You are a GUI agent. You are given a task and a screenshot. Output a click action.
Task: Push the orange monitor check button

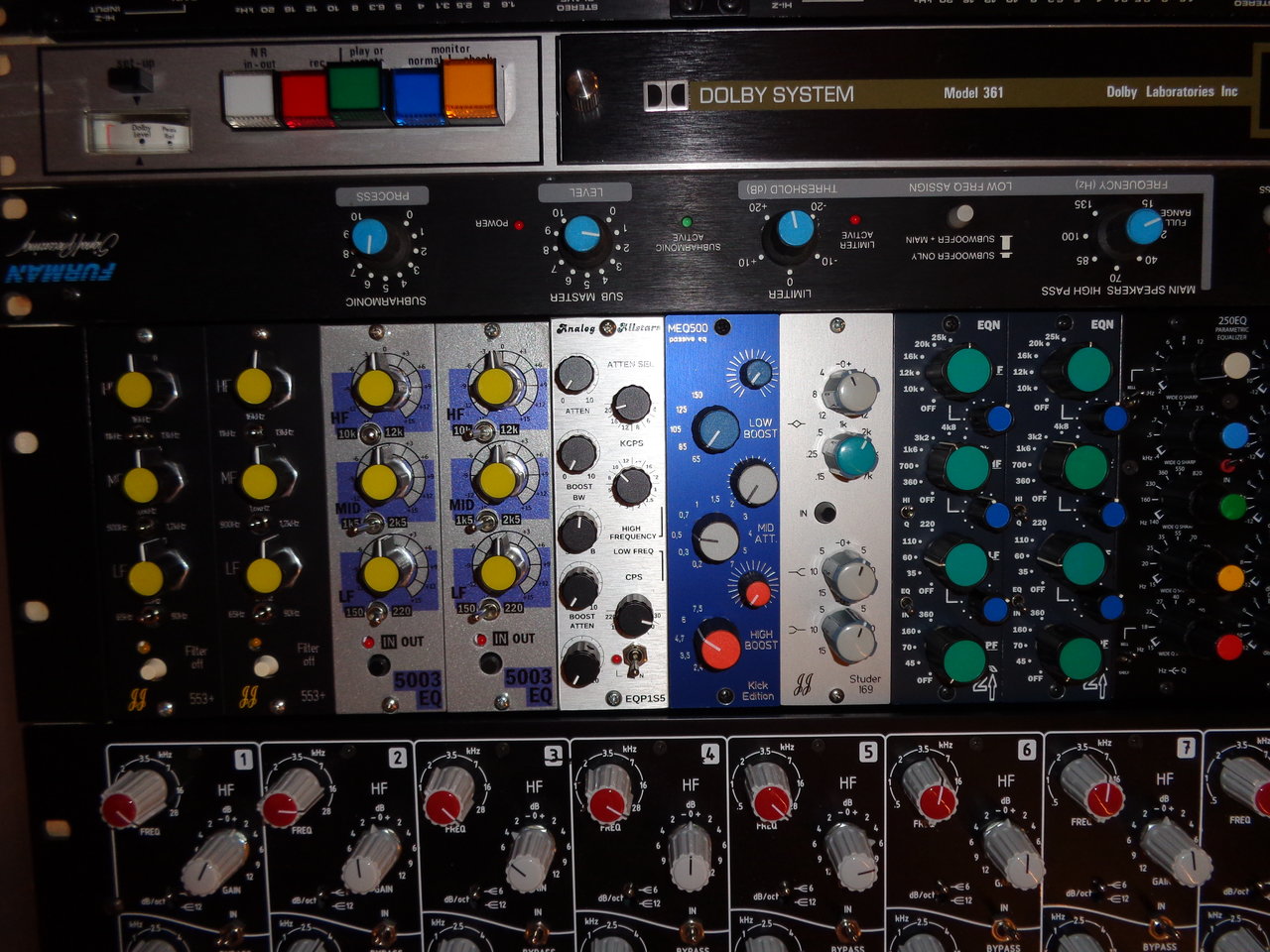point(469,91)
